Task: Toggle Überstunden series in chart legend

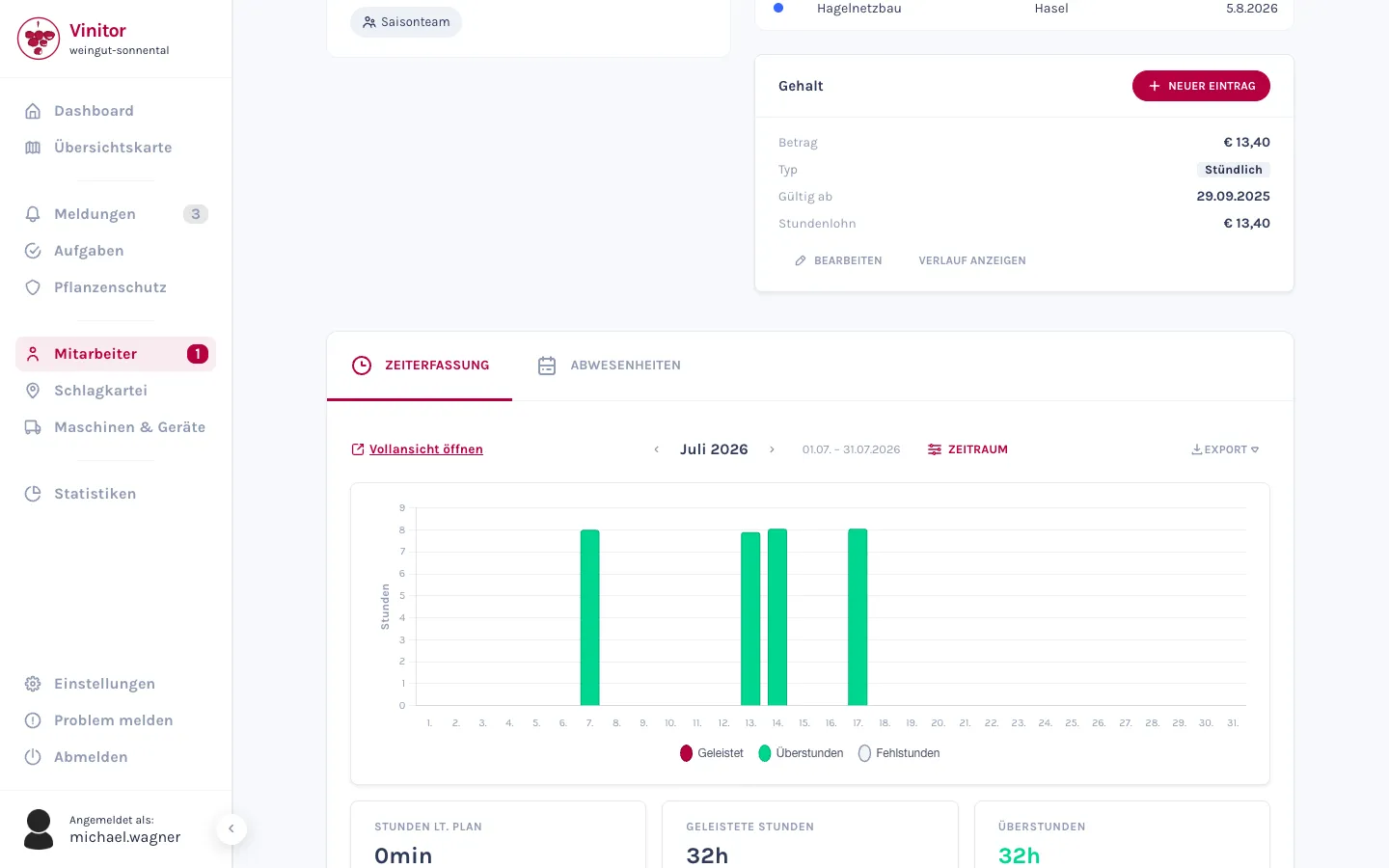Action: coord(801,753)
